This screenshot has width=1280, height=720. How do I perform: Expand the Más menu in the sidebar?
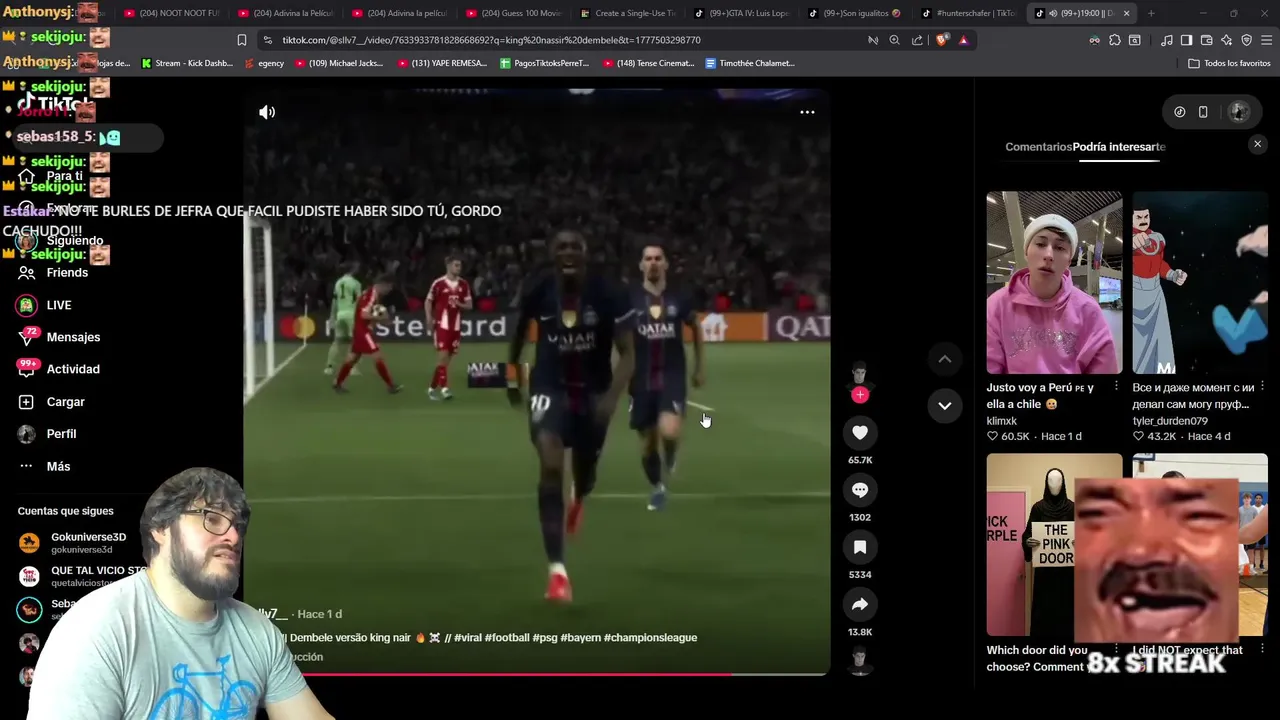point(58,466)
